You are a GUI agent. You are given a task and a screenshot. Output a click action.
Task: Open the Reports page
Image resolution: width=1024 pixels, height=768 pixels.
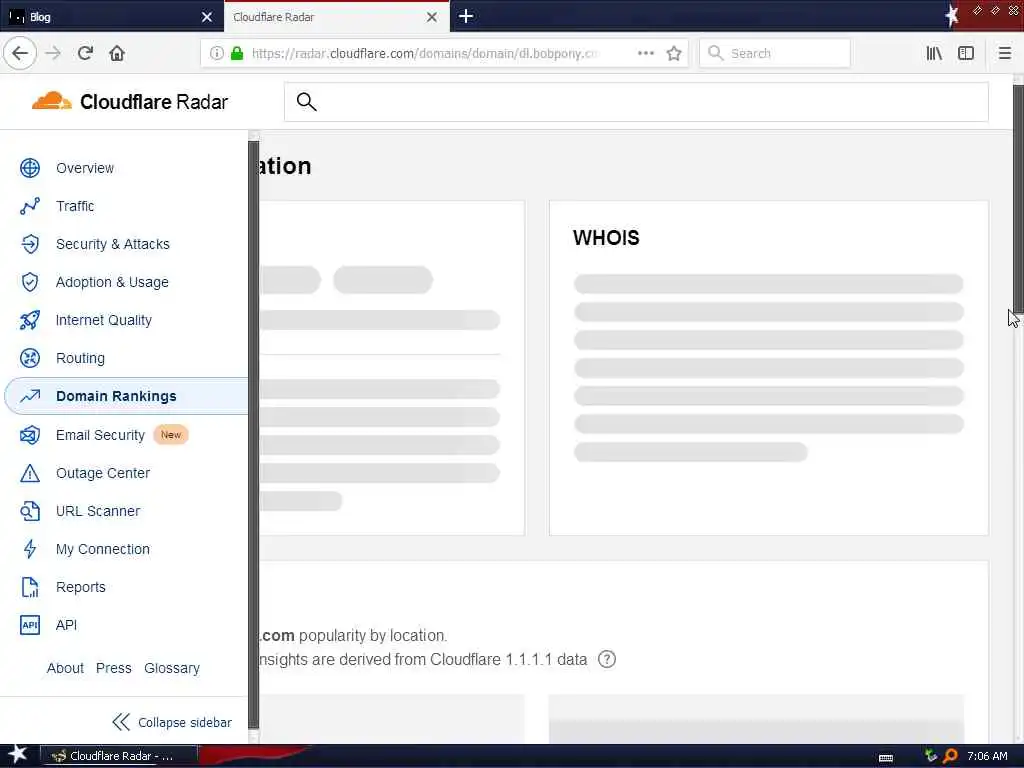coord(81,587)
